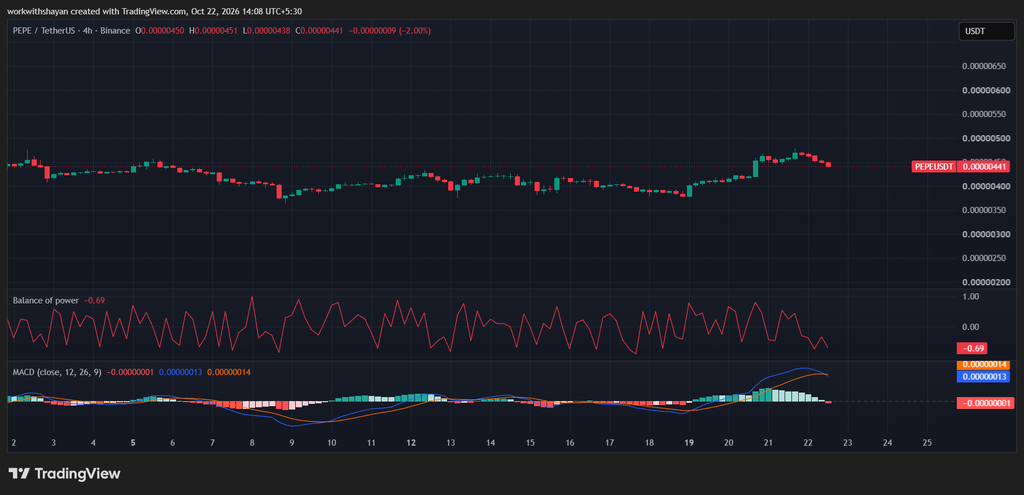1024x495 pixels.
Task: Click the 0.00000300 price axis label
Action: tap(985, 234)
